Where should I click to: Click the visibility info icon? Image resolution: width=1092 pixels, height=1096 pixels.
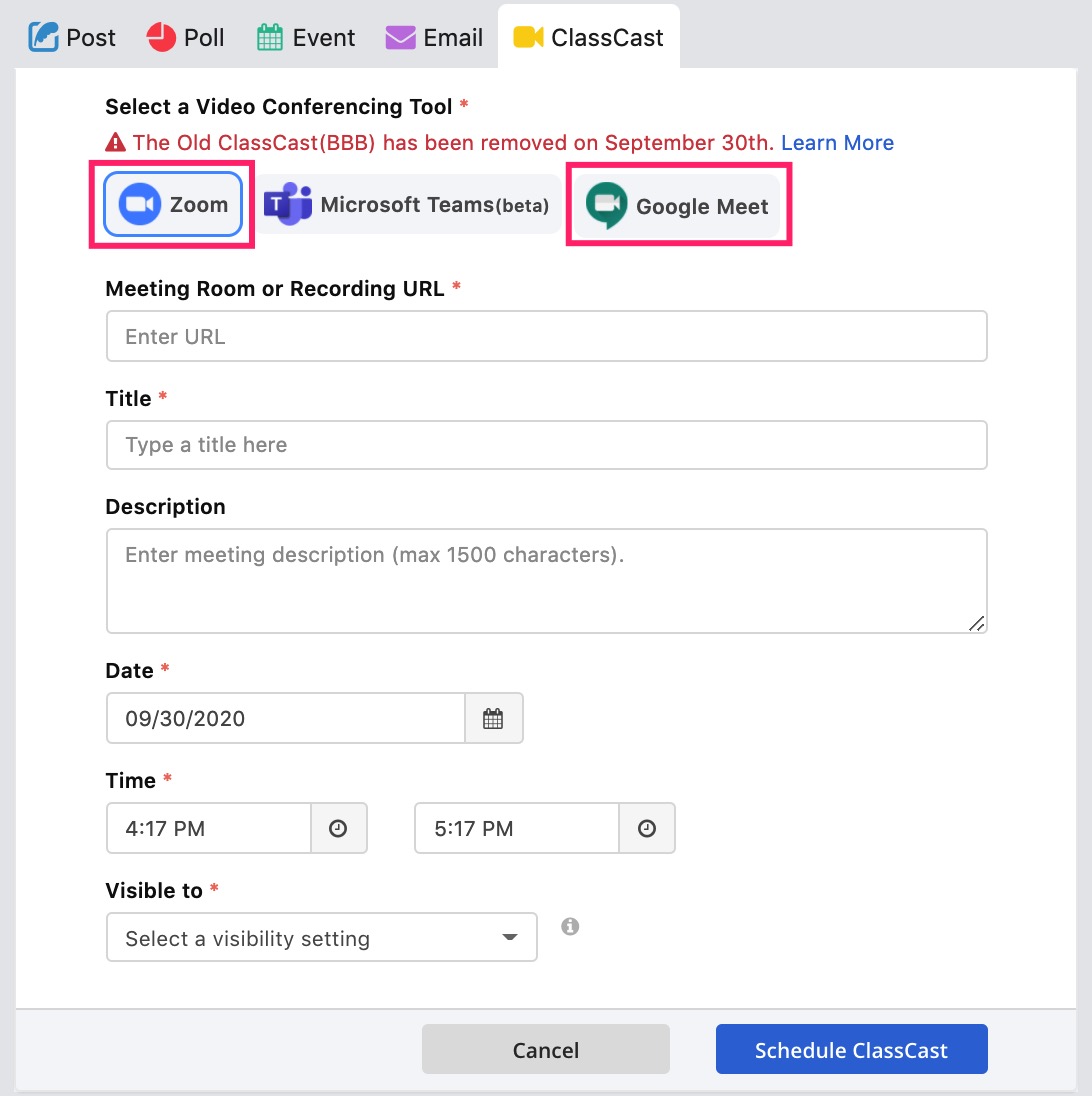point(570,926)
